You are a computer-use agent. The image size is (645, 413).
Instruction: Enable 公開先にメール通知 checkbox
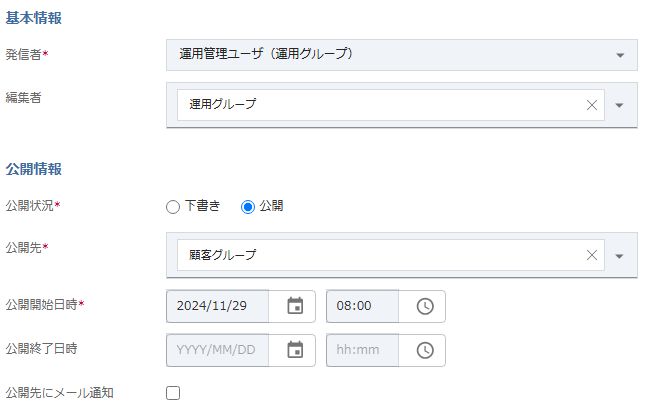coord(173,393)
